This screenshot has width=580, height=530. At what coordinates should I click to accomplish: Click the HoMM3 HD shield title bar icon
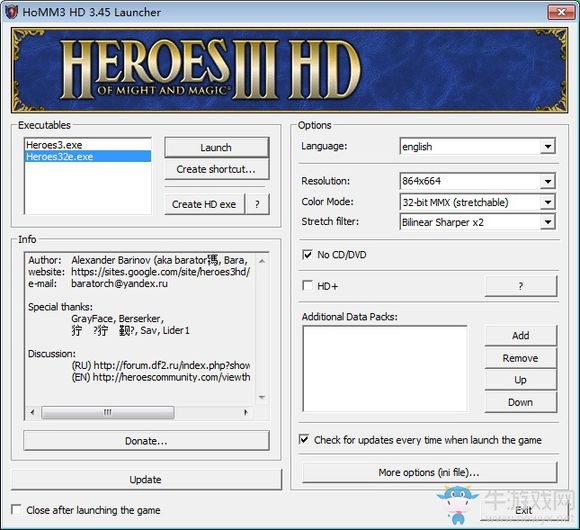[x=11, y=12]
